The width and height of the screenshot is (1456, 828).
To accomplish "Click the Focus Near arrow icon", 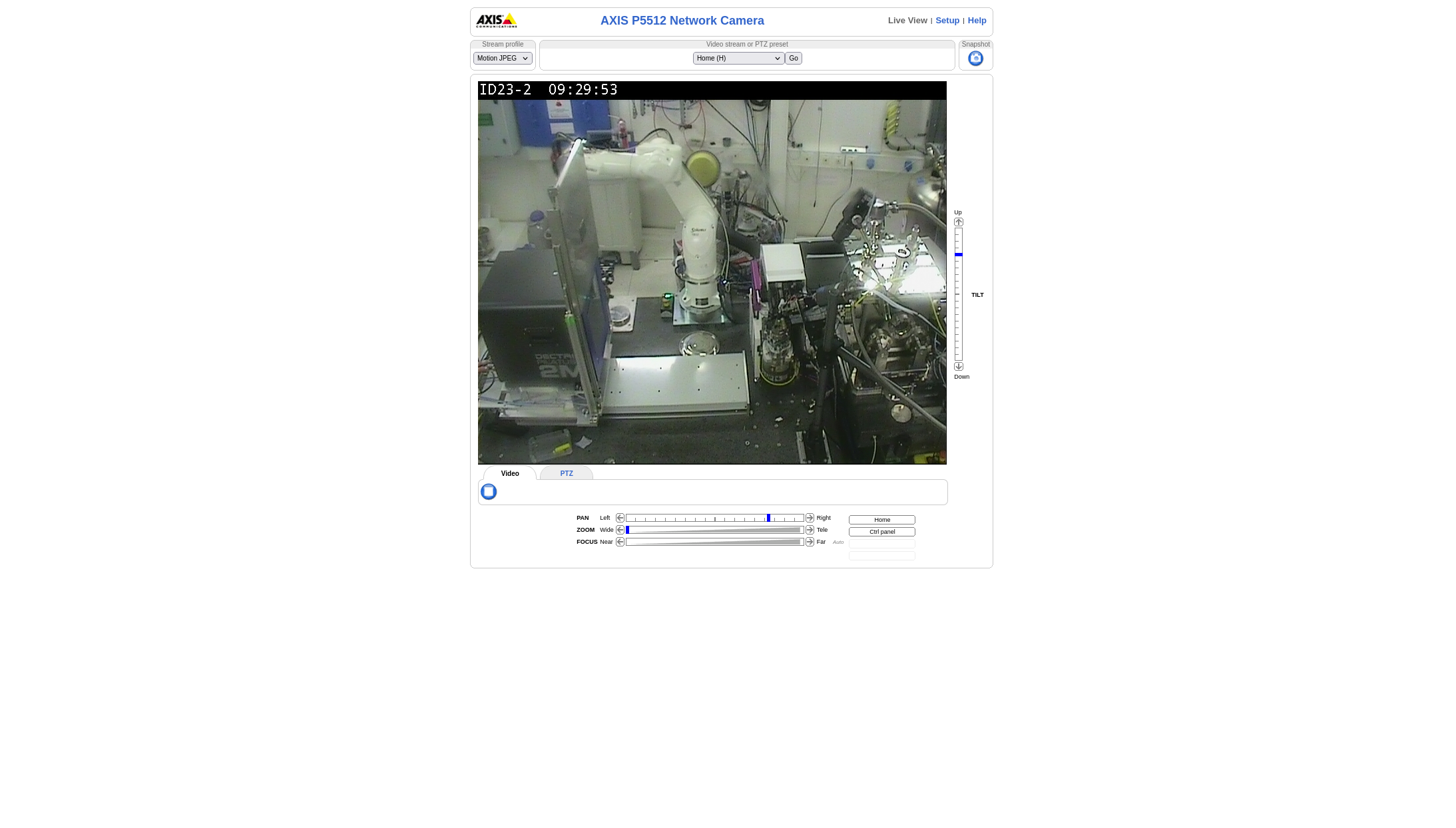I will coord(620,541).
